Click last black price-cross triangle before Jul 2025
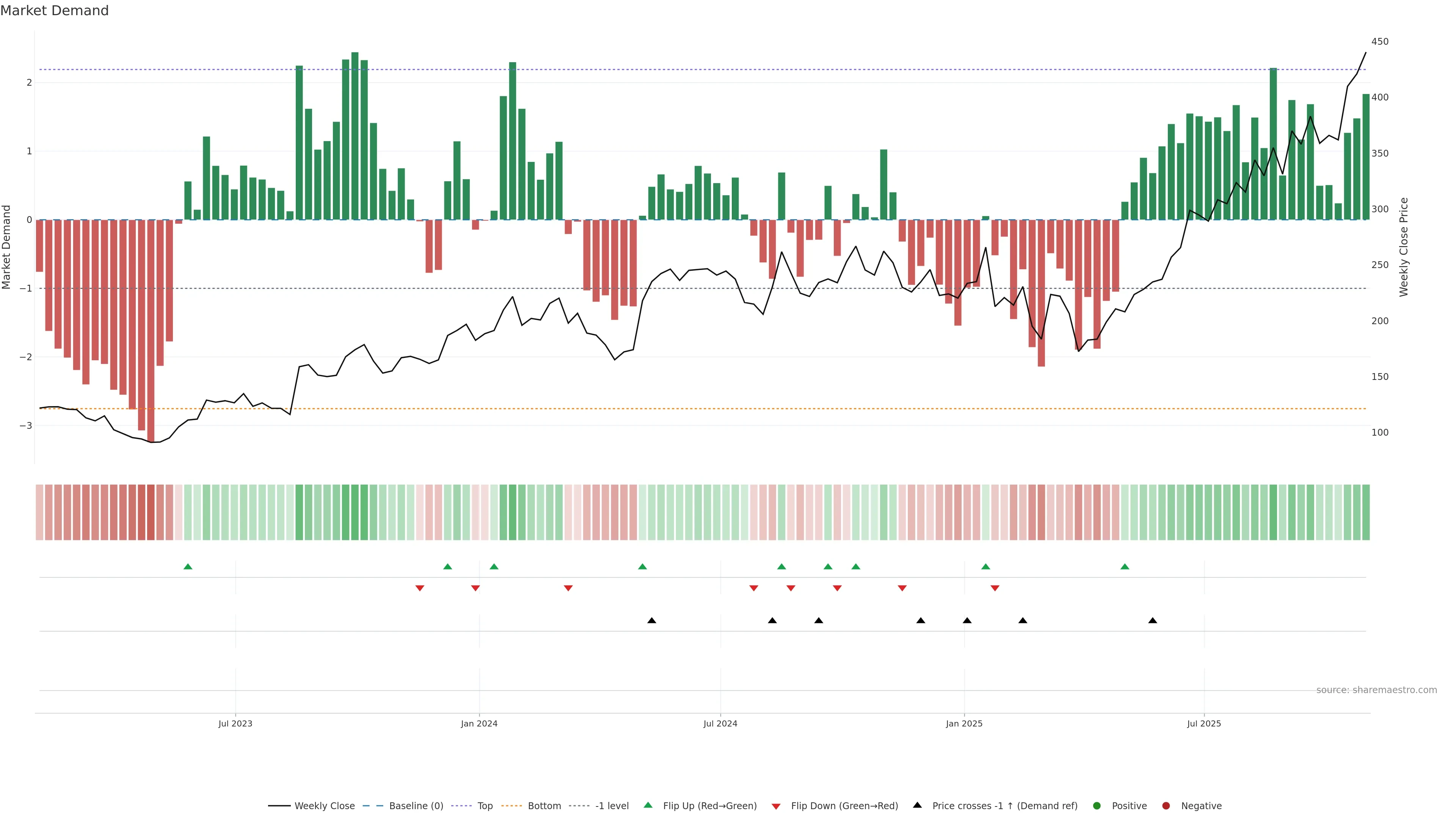This screenshot has width=1456, height=819. pos(1153,621)
